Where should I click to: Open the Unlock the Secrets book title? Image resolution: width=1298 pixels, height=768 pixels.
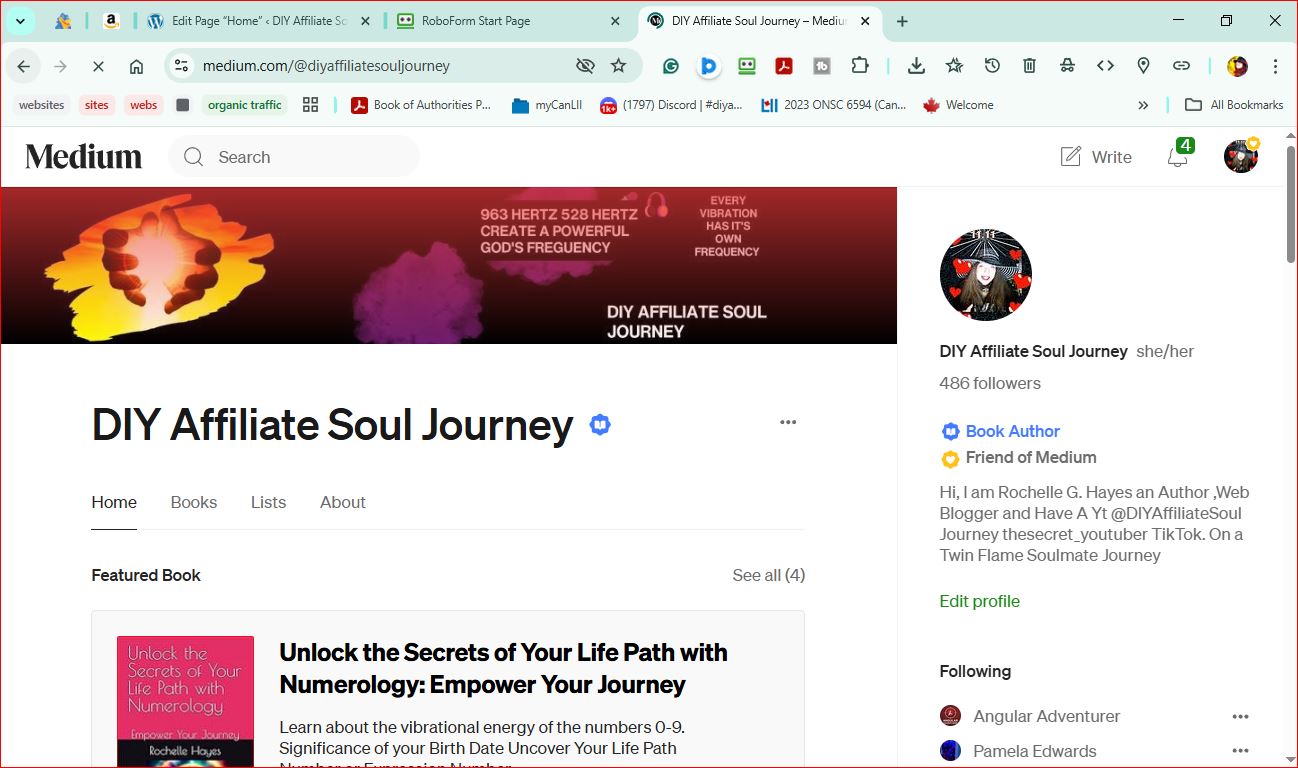coord(503,668)
